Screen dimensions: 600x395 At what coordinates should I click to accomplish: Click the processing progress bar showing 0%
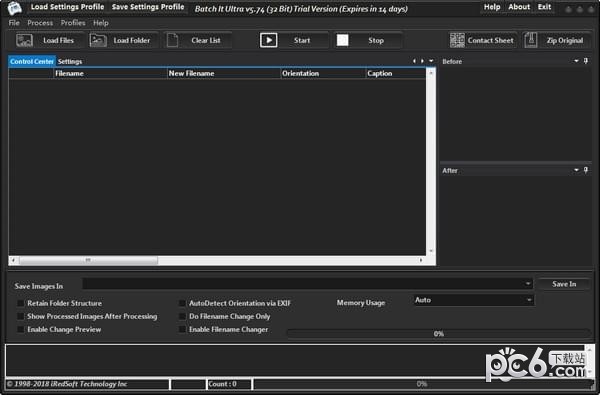point(439,334)
